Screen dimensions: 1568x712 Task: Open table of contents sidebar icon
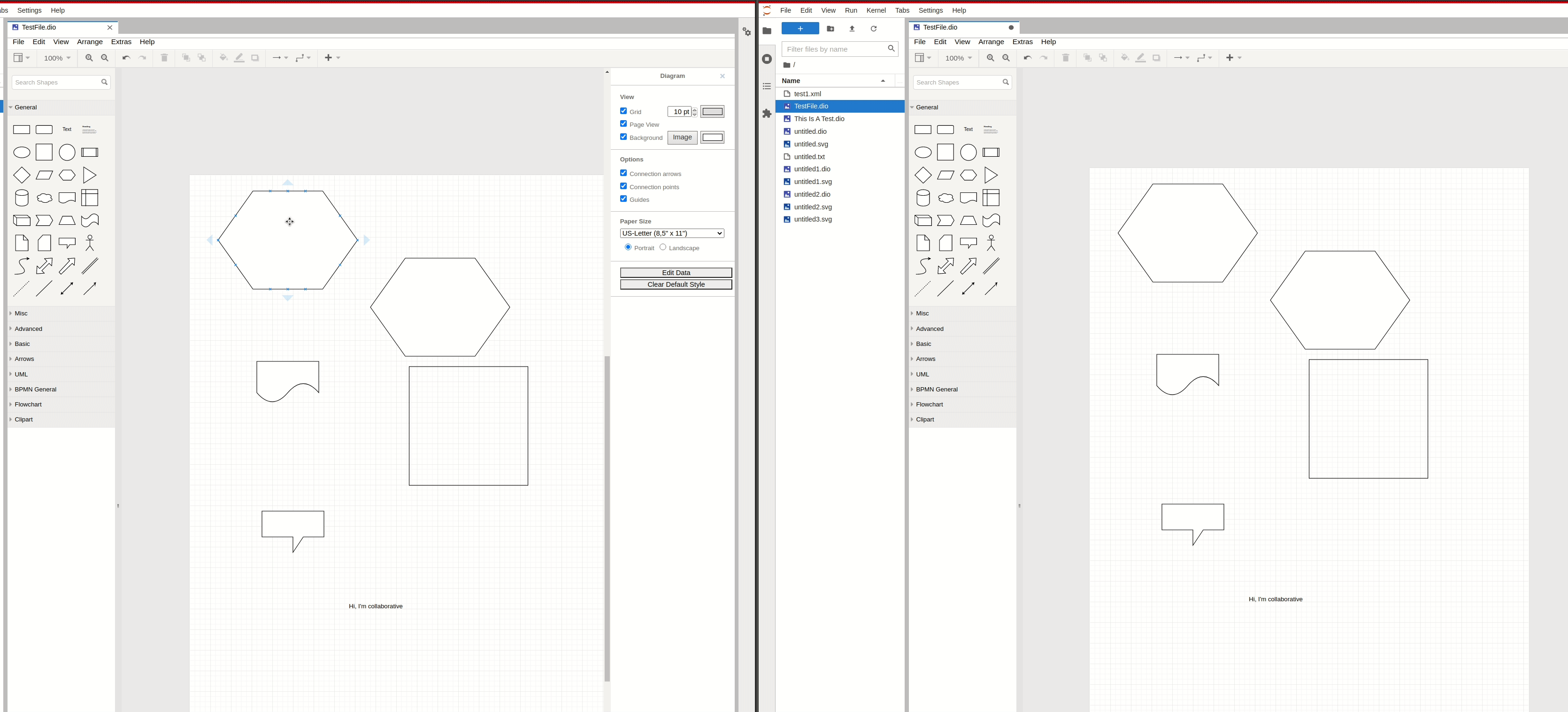[x=767, y=86]
